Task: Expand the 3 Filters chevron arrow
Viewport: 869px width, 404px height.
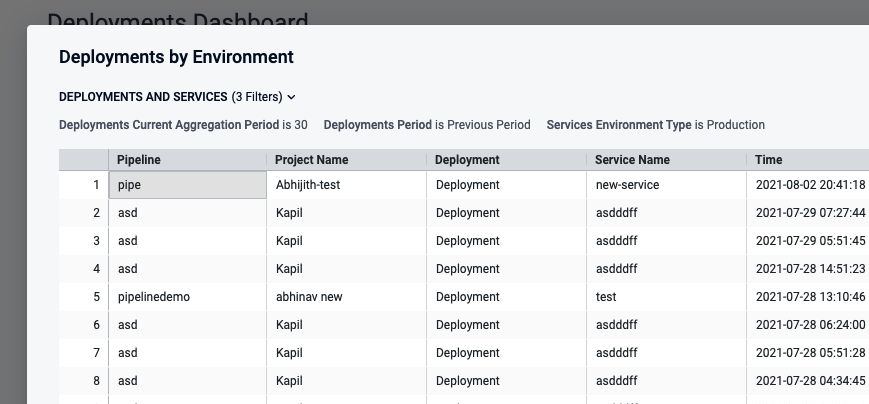Action: [x=291, y=97]
